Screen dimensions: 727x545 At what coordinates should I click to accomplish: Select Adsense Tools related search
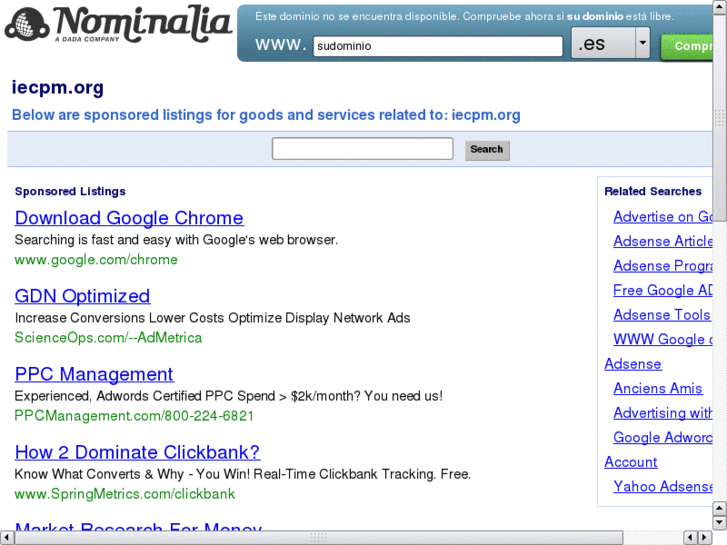662,315
